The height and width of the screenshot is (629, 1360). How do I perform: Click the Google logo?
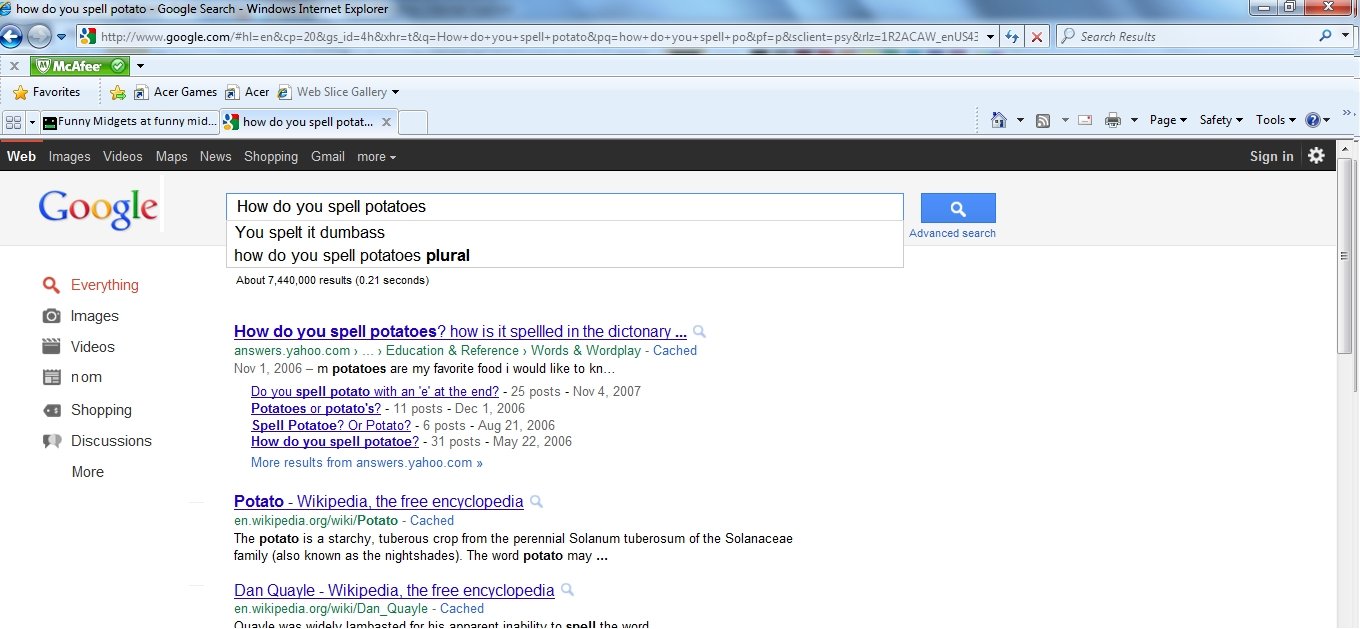[x=98, y=209]
